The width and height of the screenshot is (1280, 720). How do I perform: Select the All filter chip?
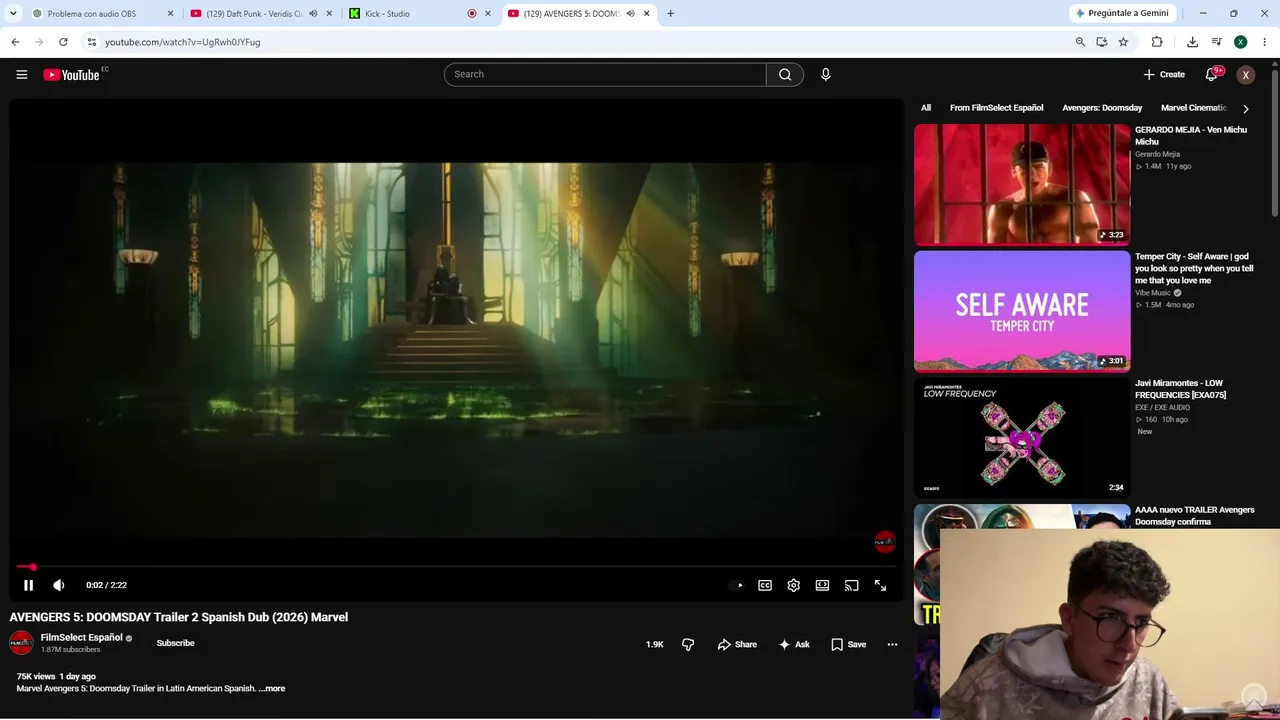tap(926, 108)
